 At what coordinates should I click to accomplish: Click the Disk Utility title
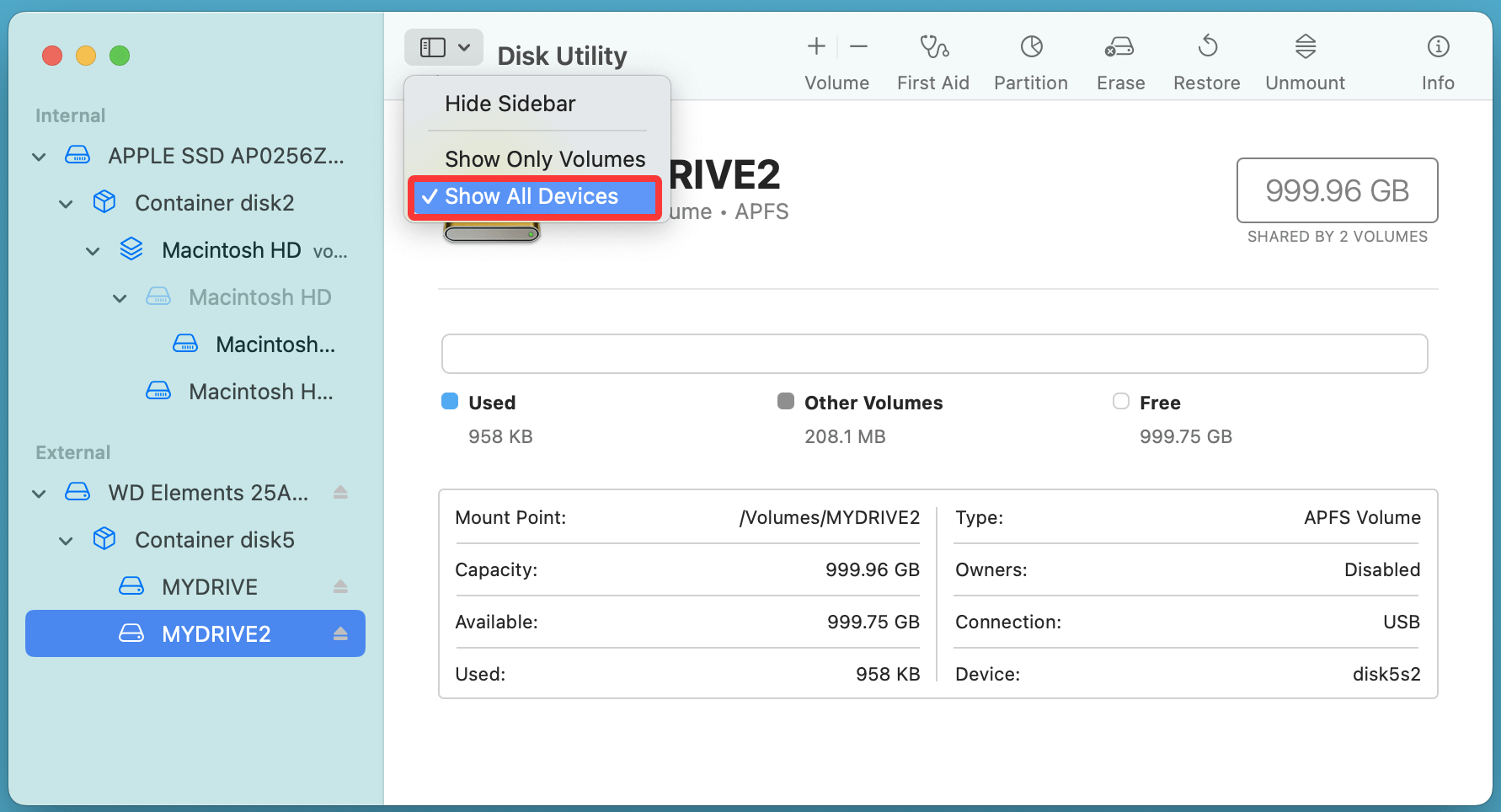(x=562, y=55)
